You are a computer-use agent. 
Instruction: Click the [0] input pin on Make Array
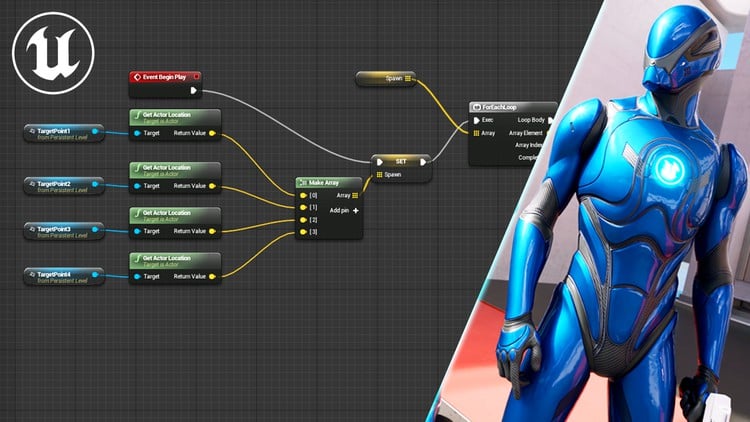tap(303, 195)
